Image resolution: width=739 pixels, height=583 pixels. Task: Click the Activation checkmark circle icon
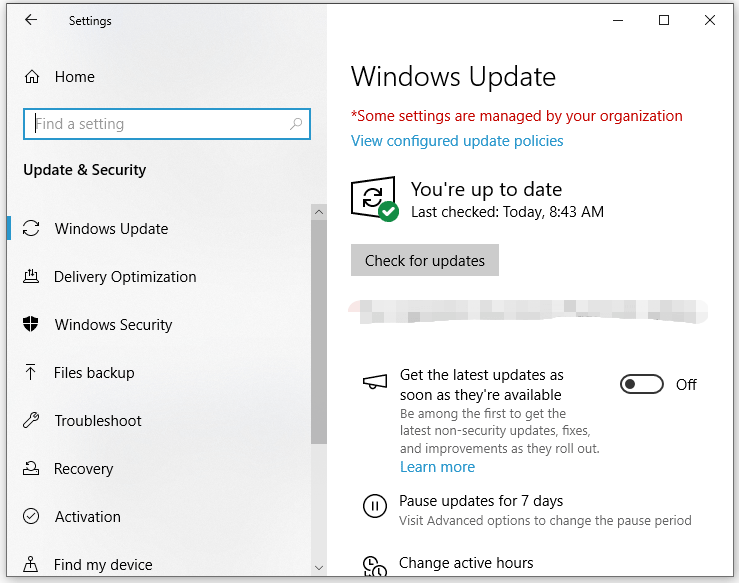pos(31,516)
